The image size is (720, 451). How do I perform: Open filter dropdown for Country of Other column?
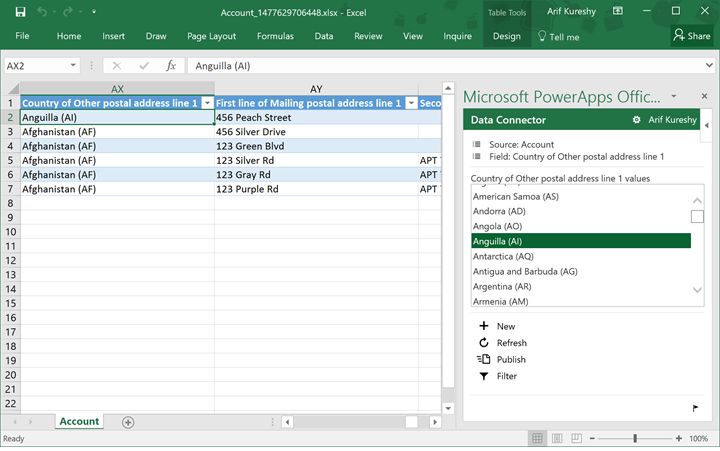pos(207,103)
